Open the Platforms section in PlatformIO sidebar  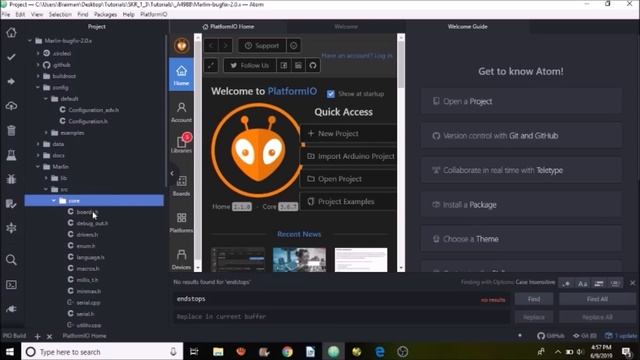181,222
